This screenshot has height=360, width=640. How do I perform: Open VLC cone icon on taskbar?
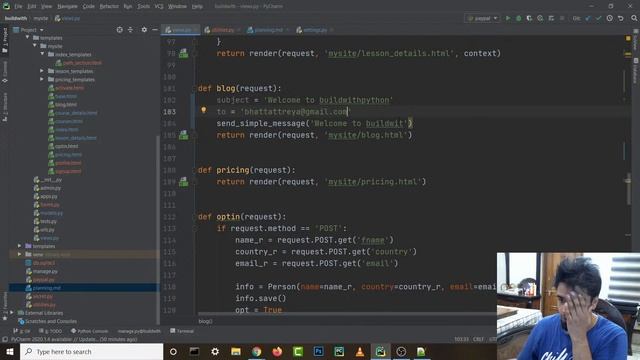coord(360,351)
